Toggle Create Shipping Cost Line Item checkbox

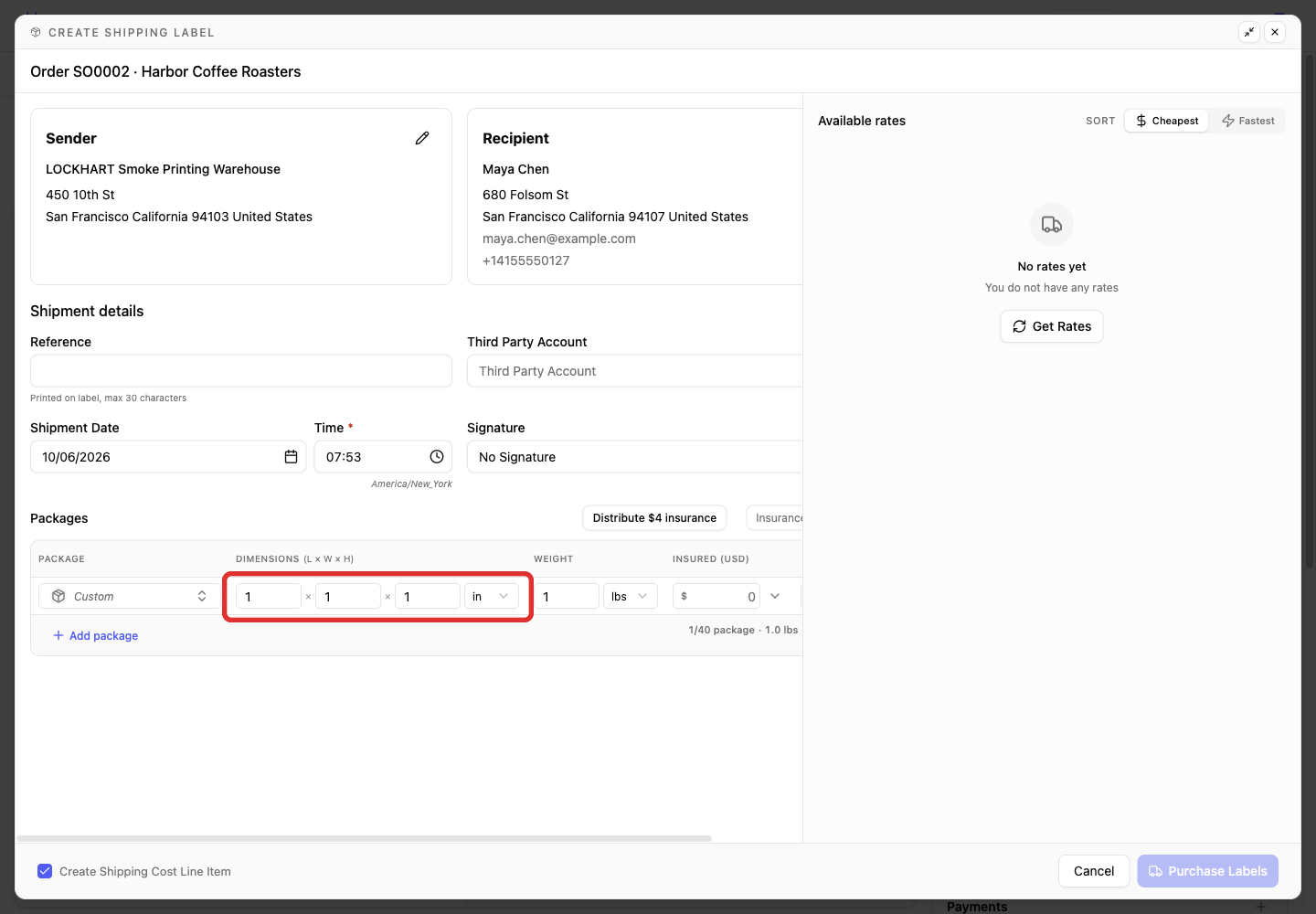pos(45,871)
